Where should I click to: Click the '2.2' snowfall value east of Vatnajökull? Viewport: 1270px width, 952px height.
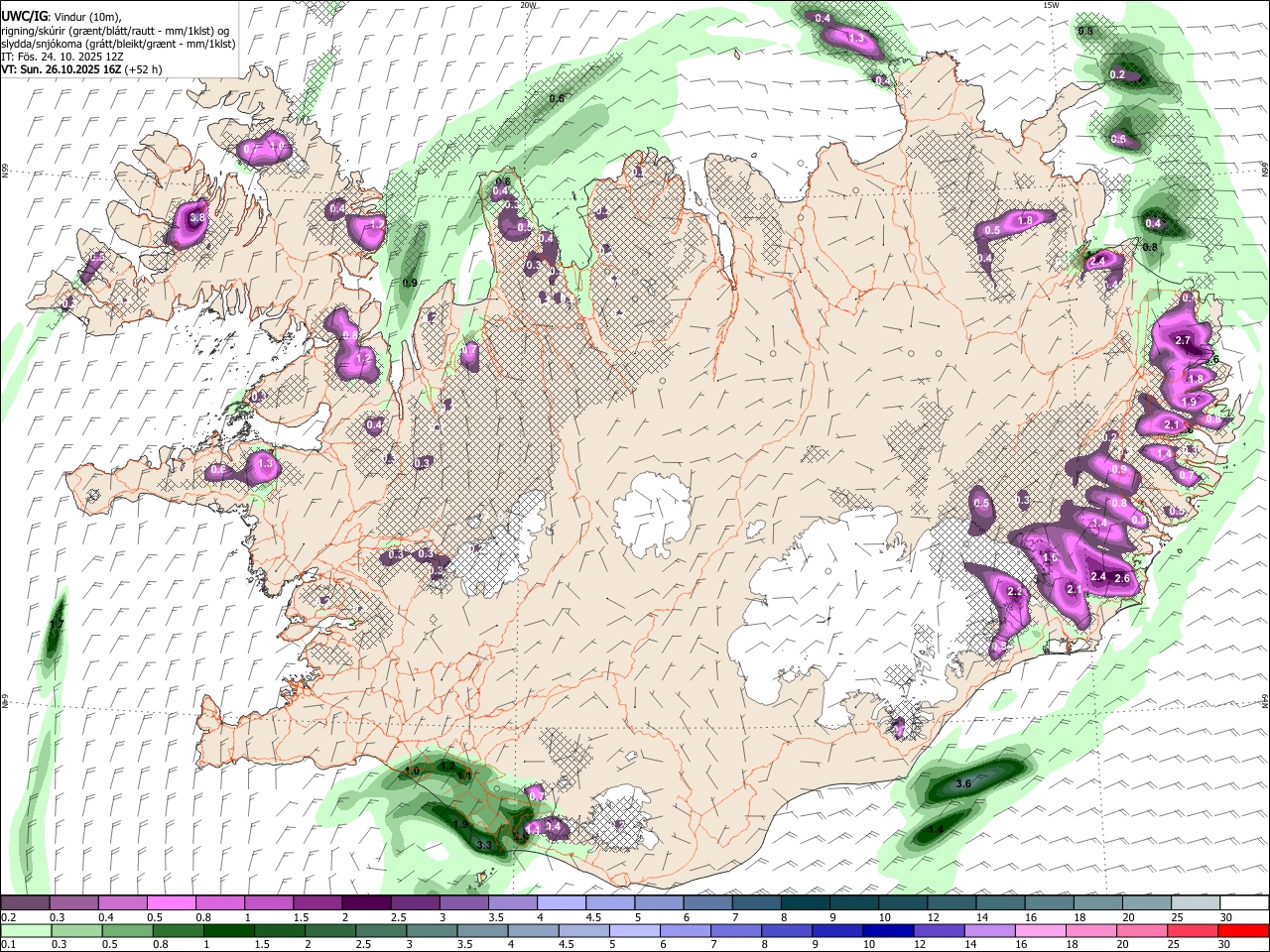pyautogui.click(x=1014, y=592)
